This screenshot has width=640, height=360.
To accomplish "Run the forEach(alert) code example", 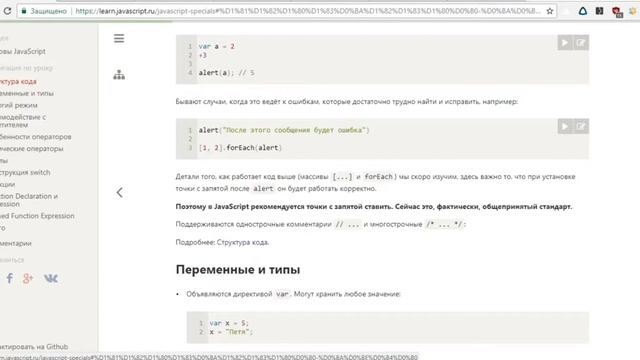I will 565,126.
